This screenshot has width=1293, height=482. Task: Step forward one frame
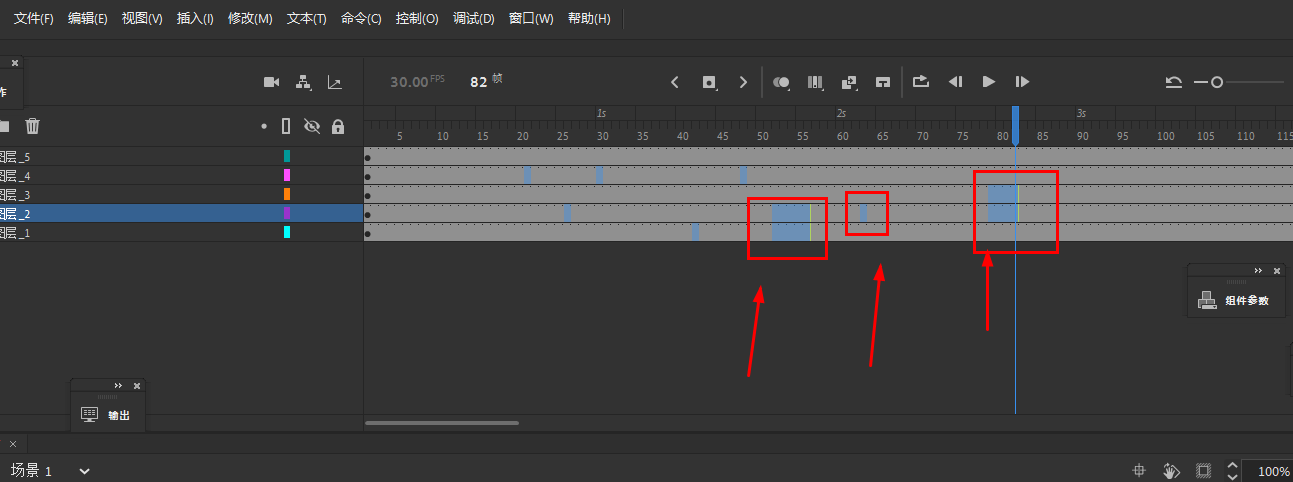[1022, 82]
